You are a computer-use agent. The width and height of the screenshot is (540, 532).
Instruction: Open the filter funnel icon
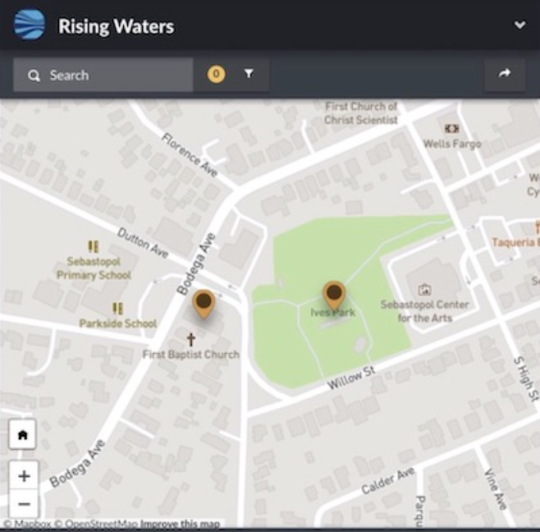click(249, 73)
